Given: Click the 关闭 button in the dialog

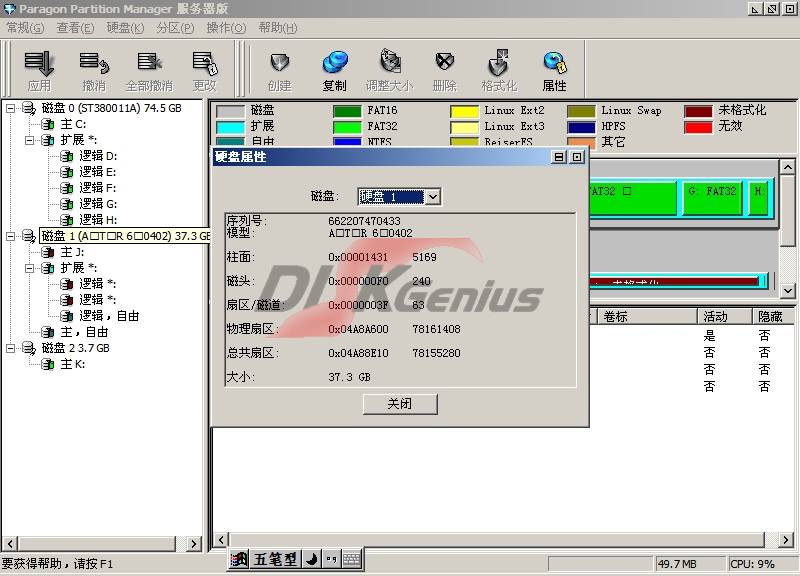Looking at the screenshot, I should tap(400, 404).
